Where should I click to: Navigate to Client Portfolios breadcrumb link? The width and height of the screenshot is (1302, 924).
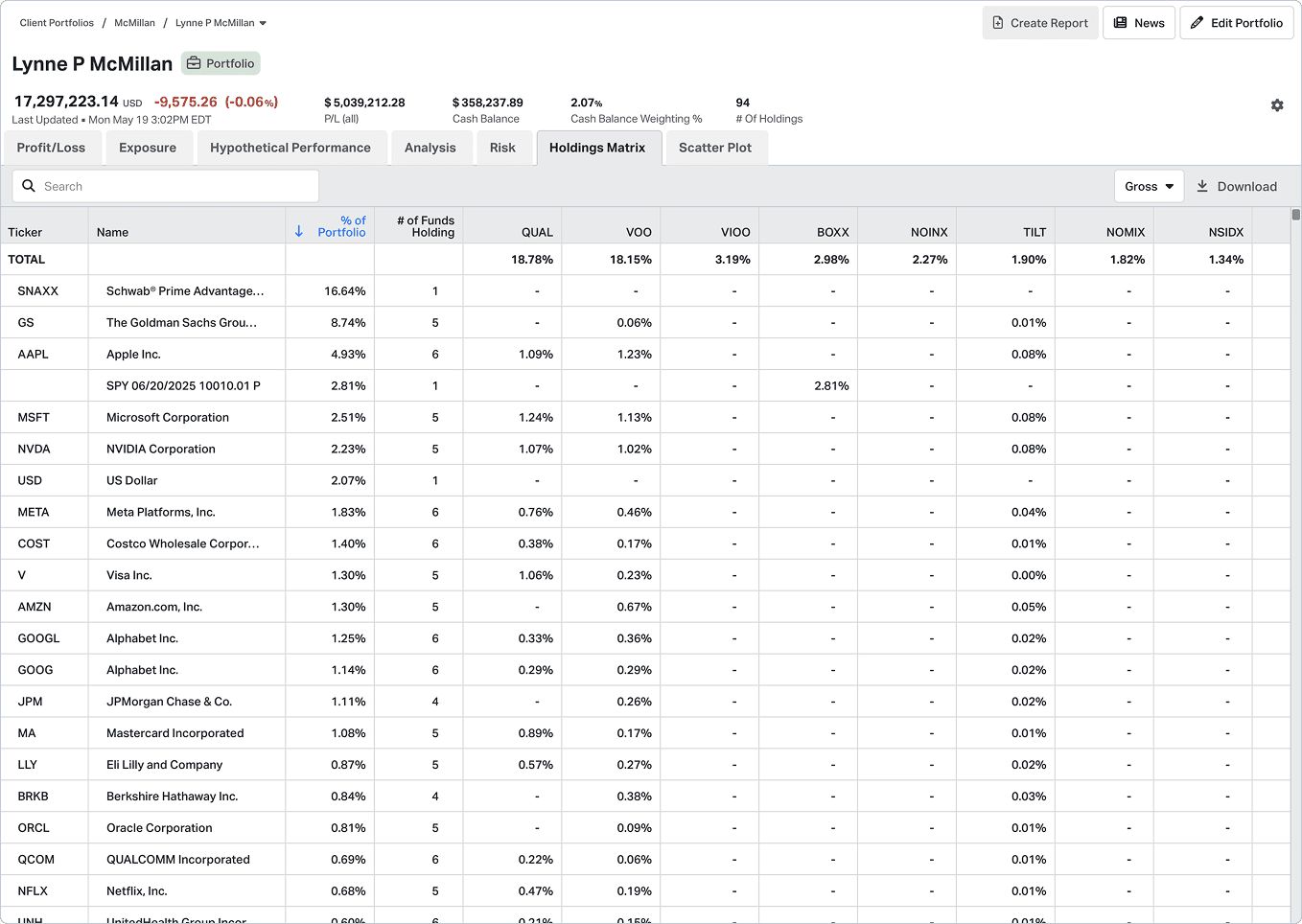pos(57,22)
